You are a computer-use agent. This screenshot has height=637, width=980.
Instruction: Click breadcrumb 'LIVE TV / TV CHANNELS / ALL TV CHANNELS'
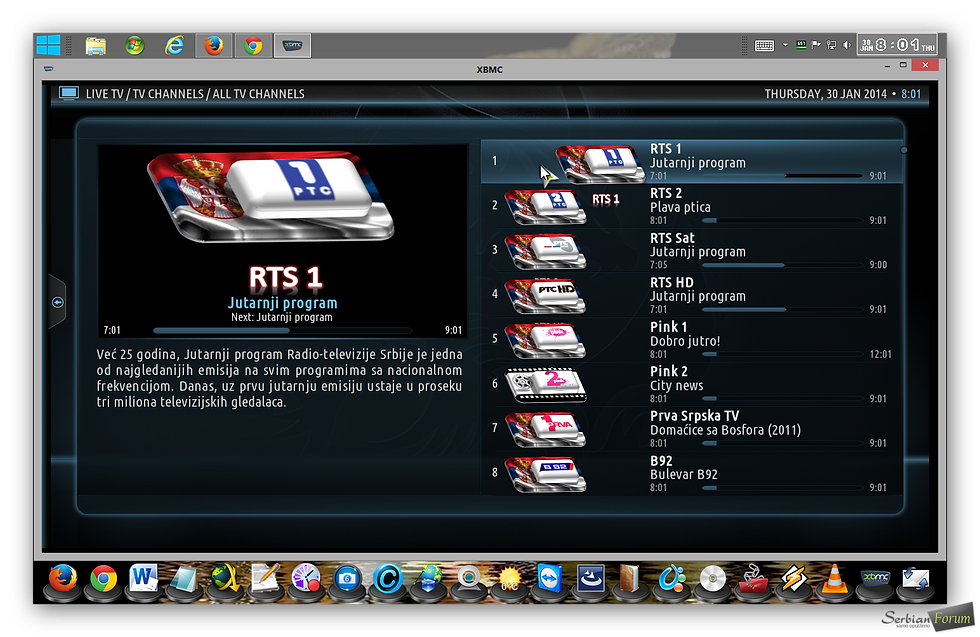[195, 94]
